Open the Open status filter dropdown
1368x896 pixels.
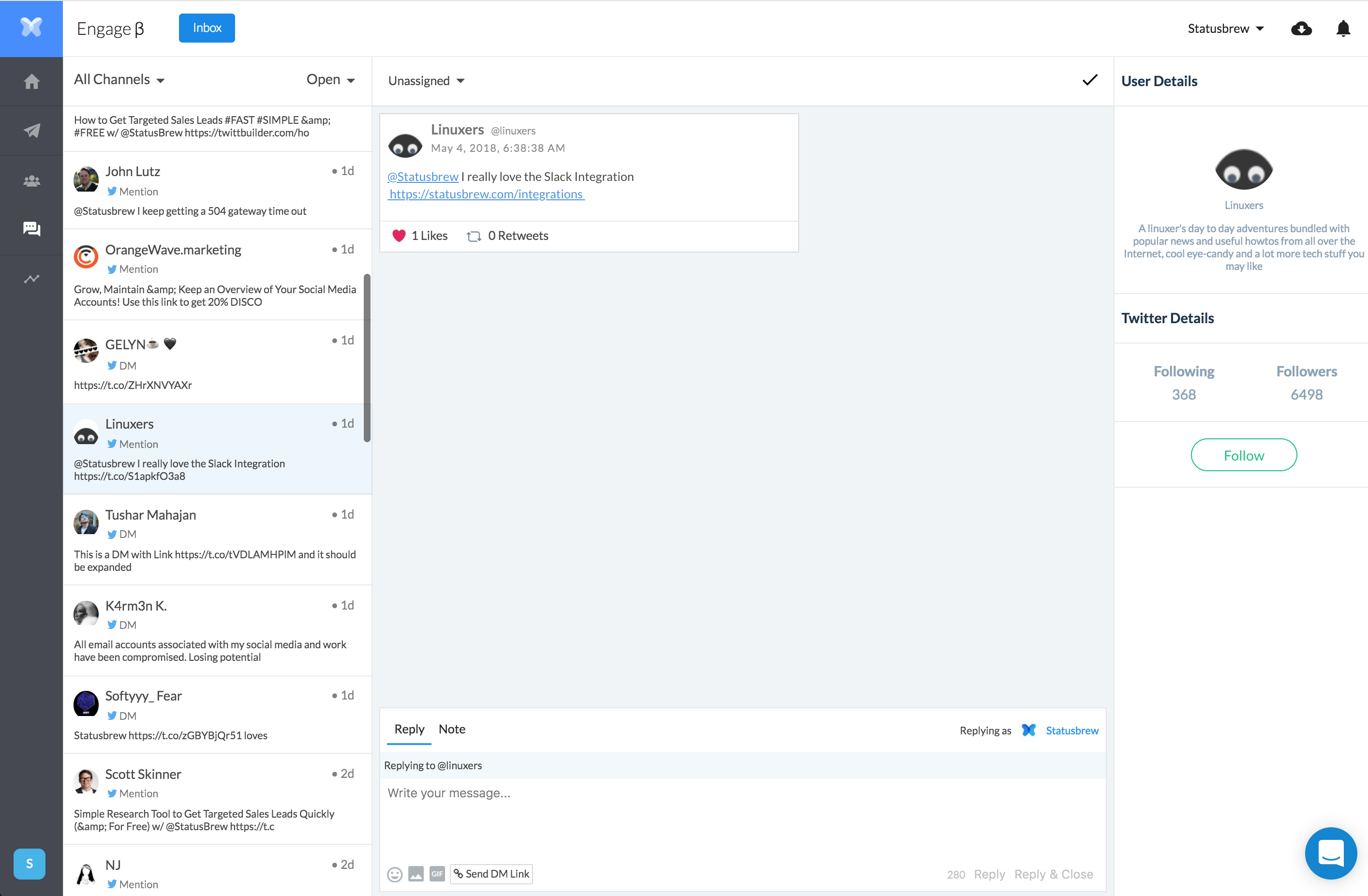coord(330,80)
